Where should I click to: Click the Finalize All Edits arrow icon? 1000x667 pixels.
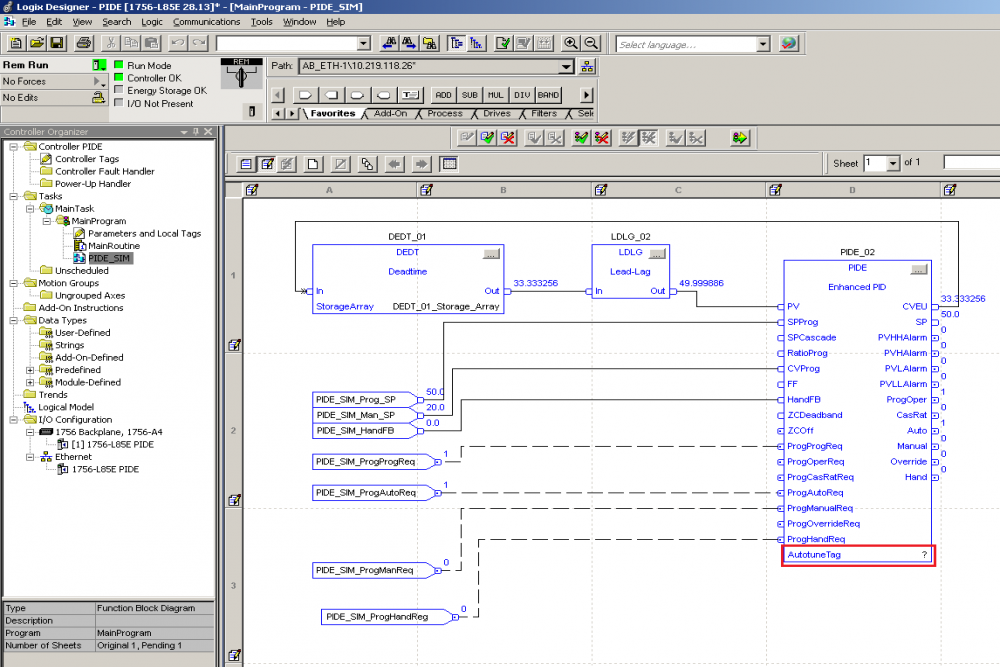click(740, 138)
